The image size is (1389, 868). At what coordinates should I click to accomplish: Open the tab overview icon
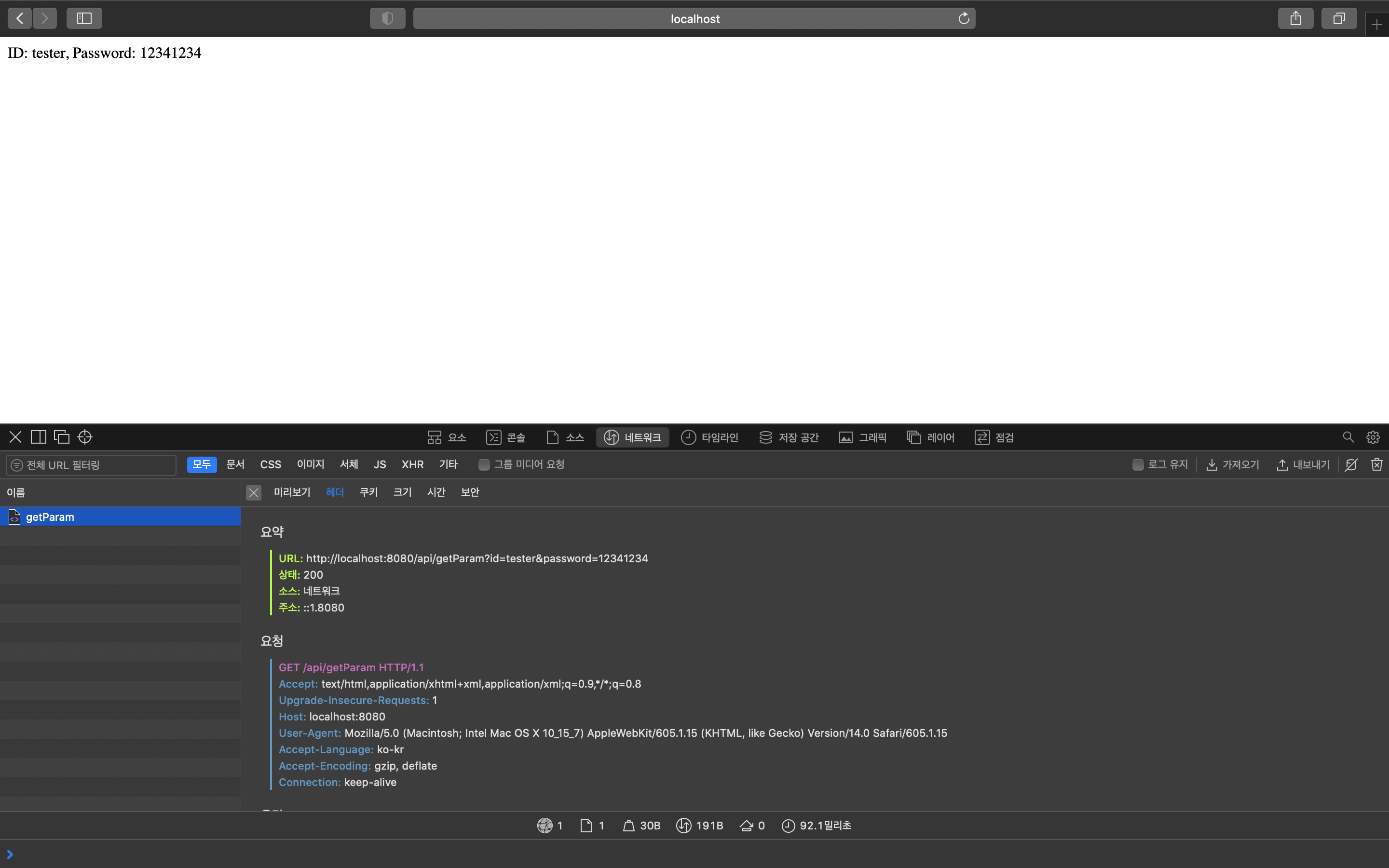(1338, 18)
